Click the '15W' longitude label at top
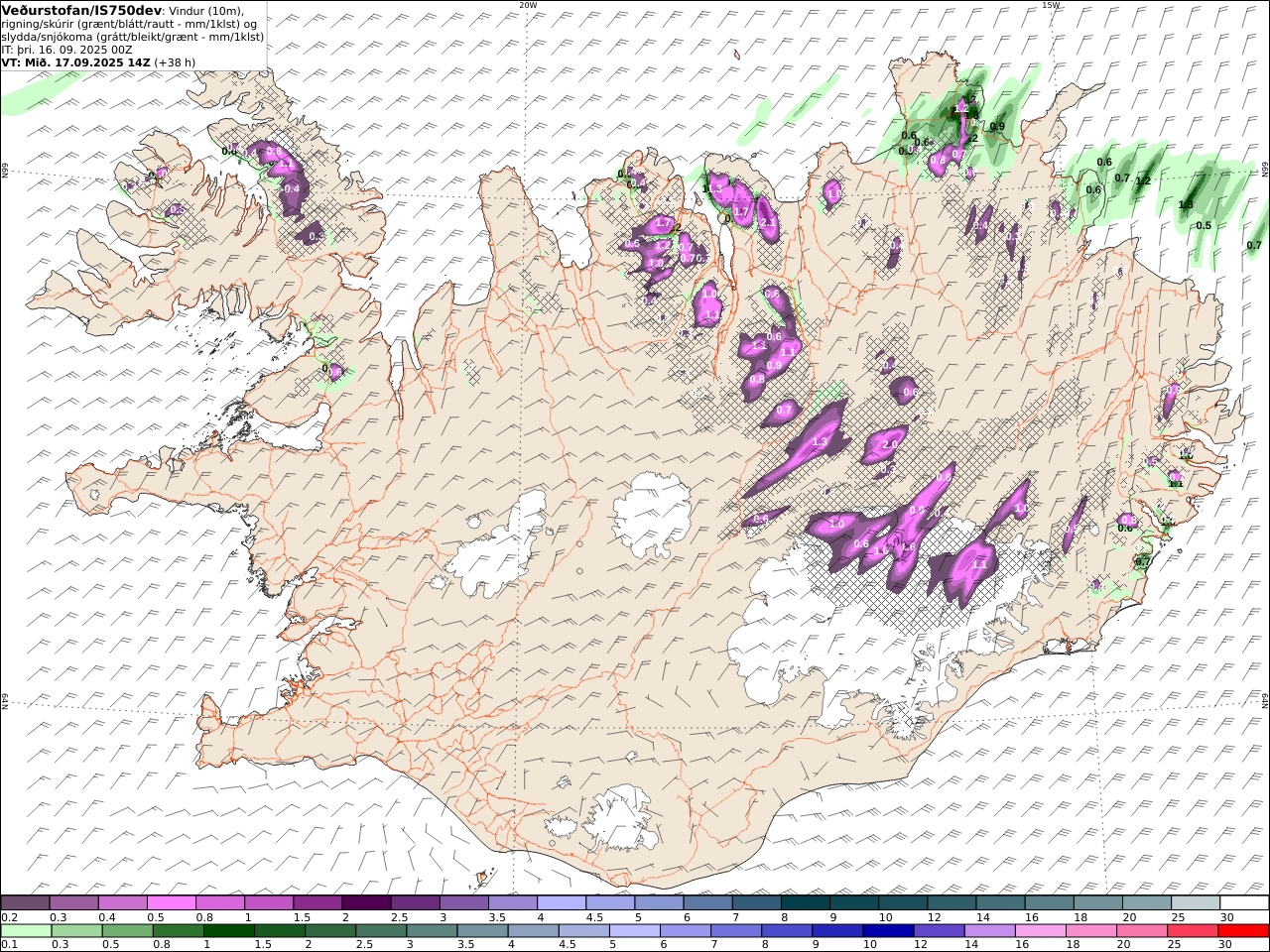1270x952 pixels. point(1051,5)
